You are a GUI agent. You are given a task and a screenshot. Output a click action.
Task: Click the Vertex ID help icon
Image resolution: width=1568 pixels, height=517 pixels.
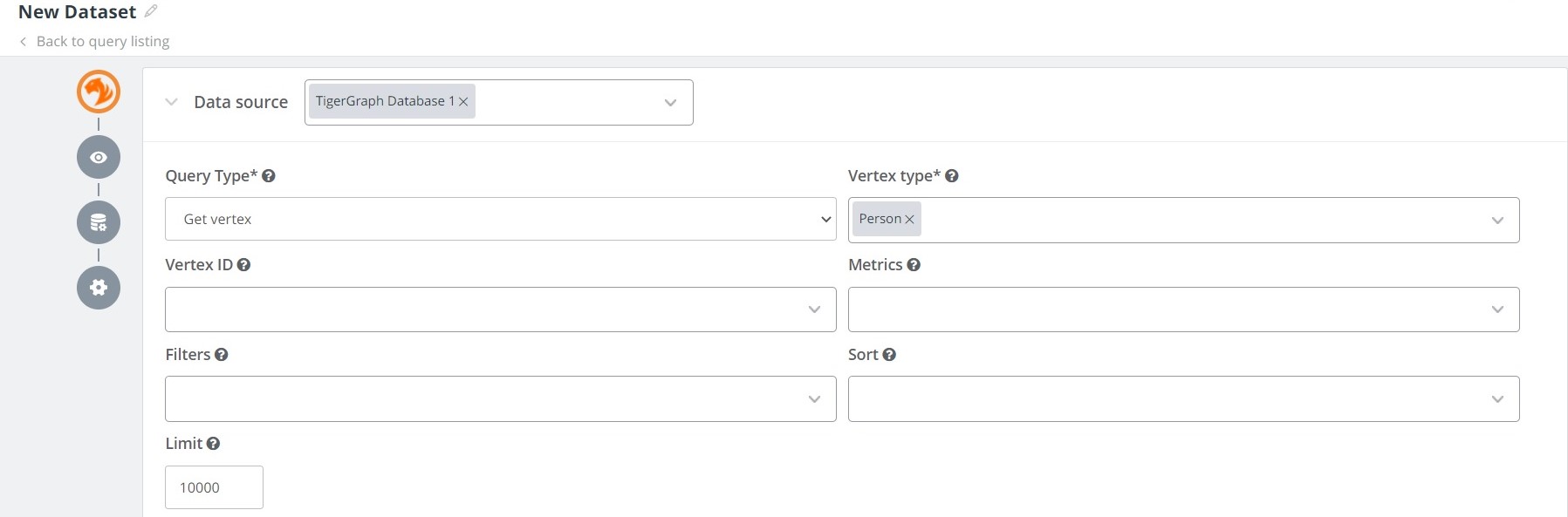pyautogui.click(x=244, y=265)
